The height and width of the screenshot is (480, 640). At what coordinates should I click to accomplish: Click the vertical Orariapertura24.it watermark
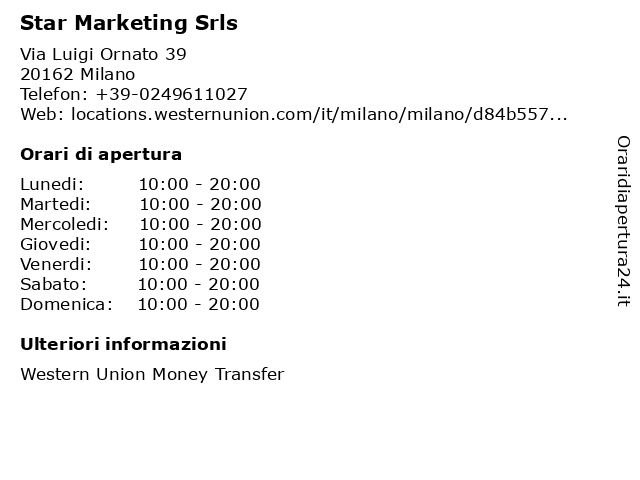pos(623,221)
